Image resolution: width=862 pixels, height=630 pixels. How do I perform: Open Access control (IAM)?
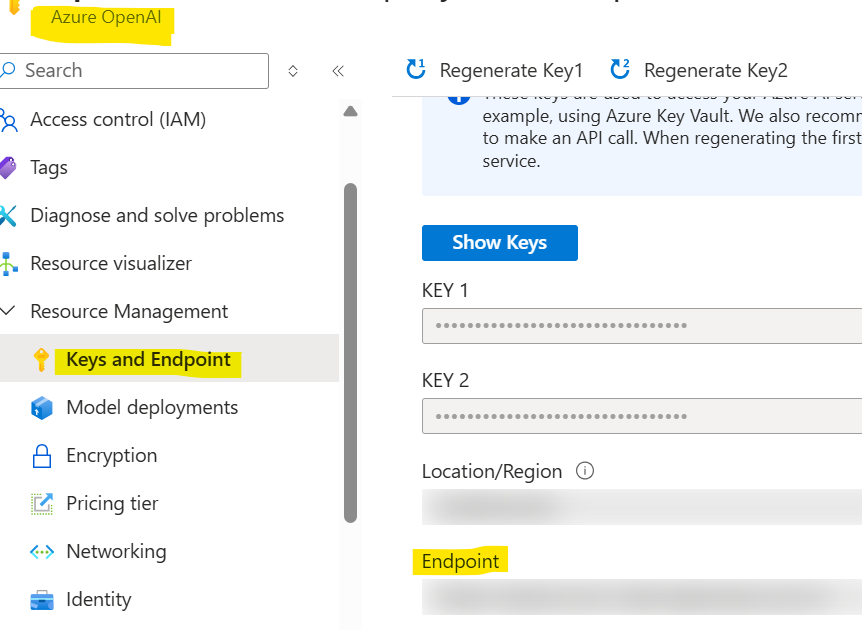click(118, 119)
